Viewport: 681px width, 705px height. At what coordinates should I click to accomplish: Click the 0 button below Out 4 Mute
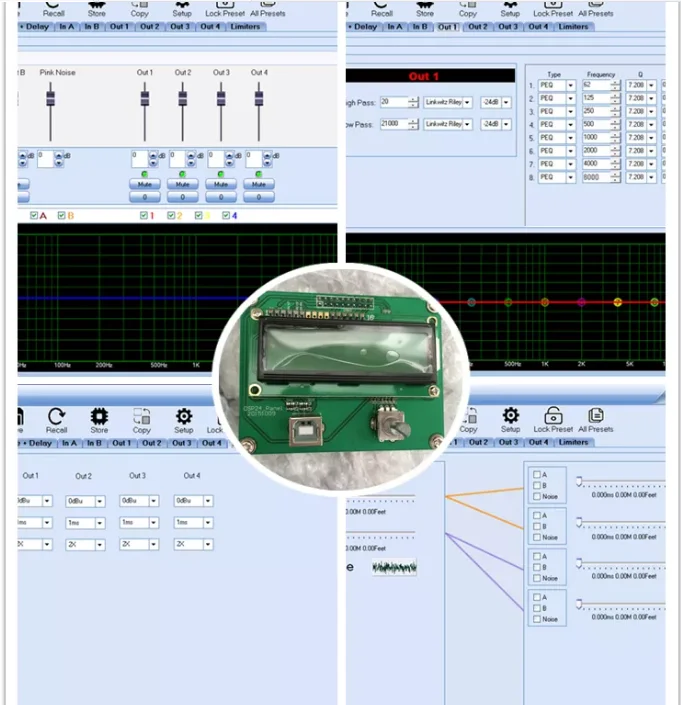point(259,197)
